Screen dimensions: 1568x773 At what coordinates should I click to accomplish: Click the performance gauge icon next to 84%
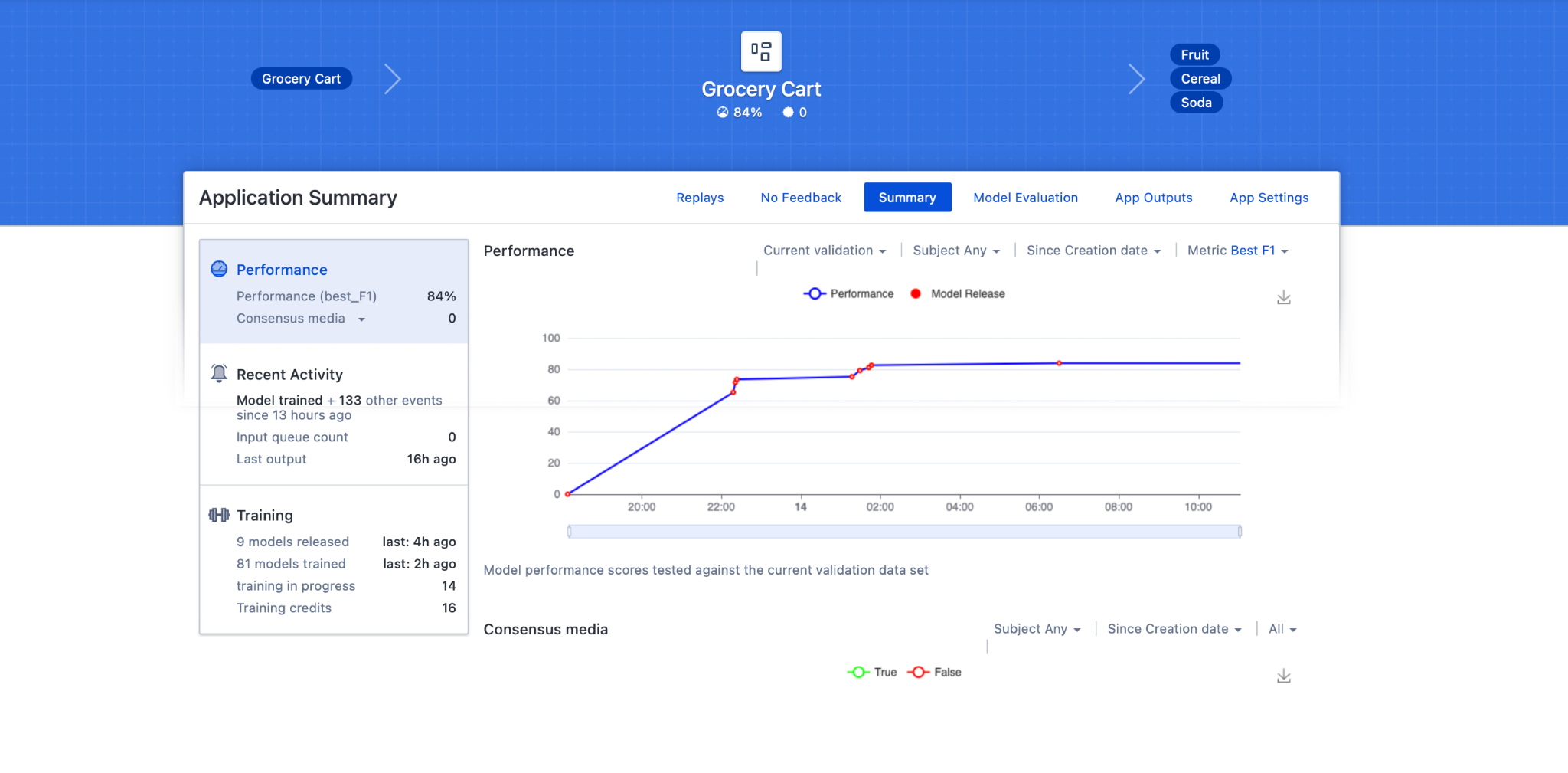(x=723, y=113)
